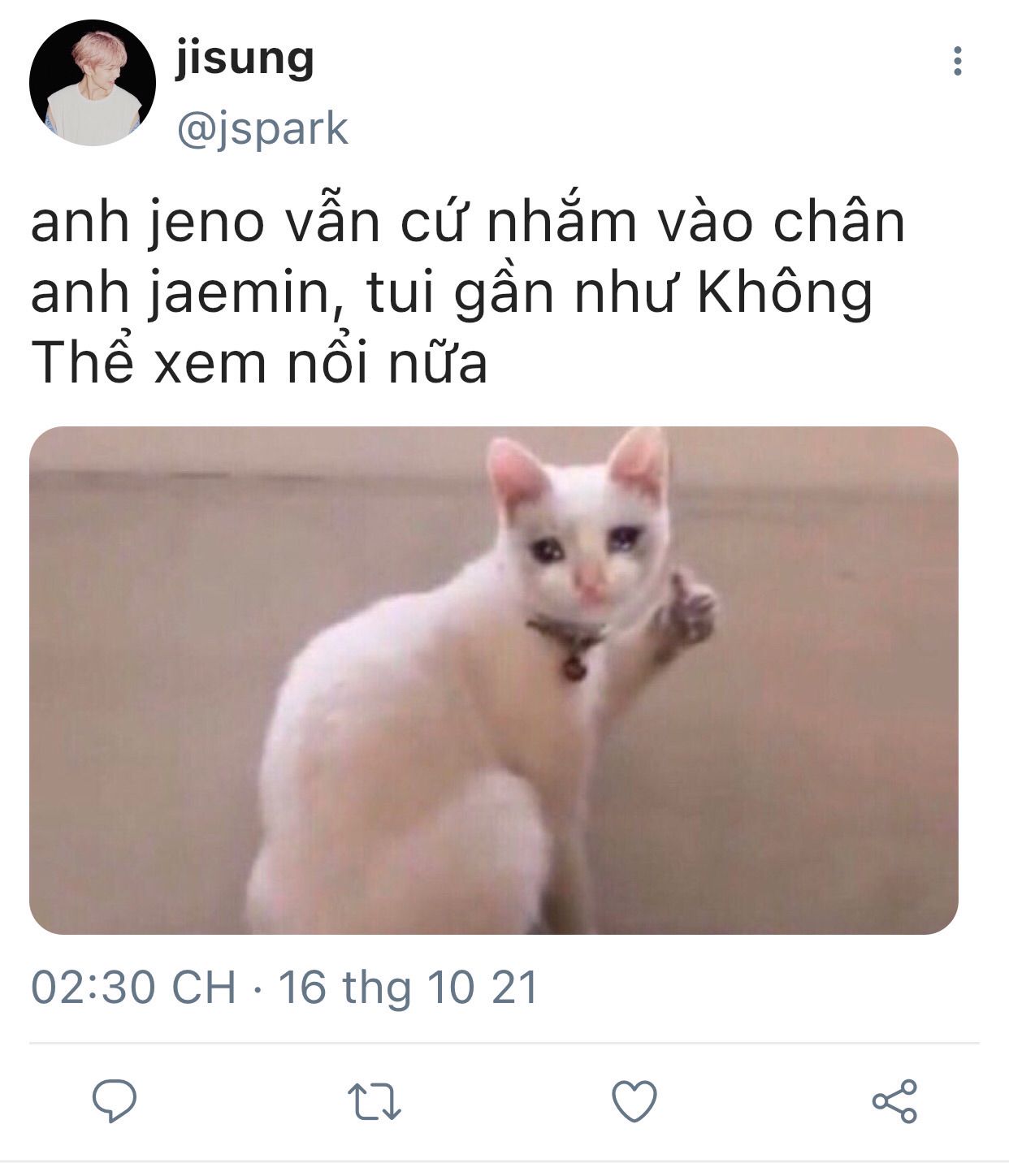Click the display name jisung
Screen dimensions: 1009x1176
click(245, 58)
